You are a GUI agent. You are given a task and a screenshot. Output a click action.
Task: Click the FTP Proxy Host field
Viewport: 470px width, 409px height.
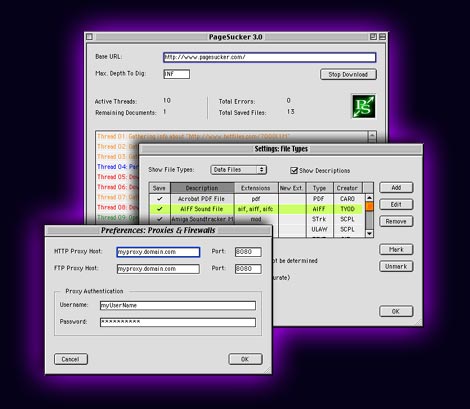158,269
